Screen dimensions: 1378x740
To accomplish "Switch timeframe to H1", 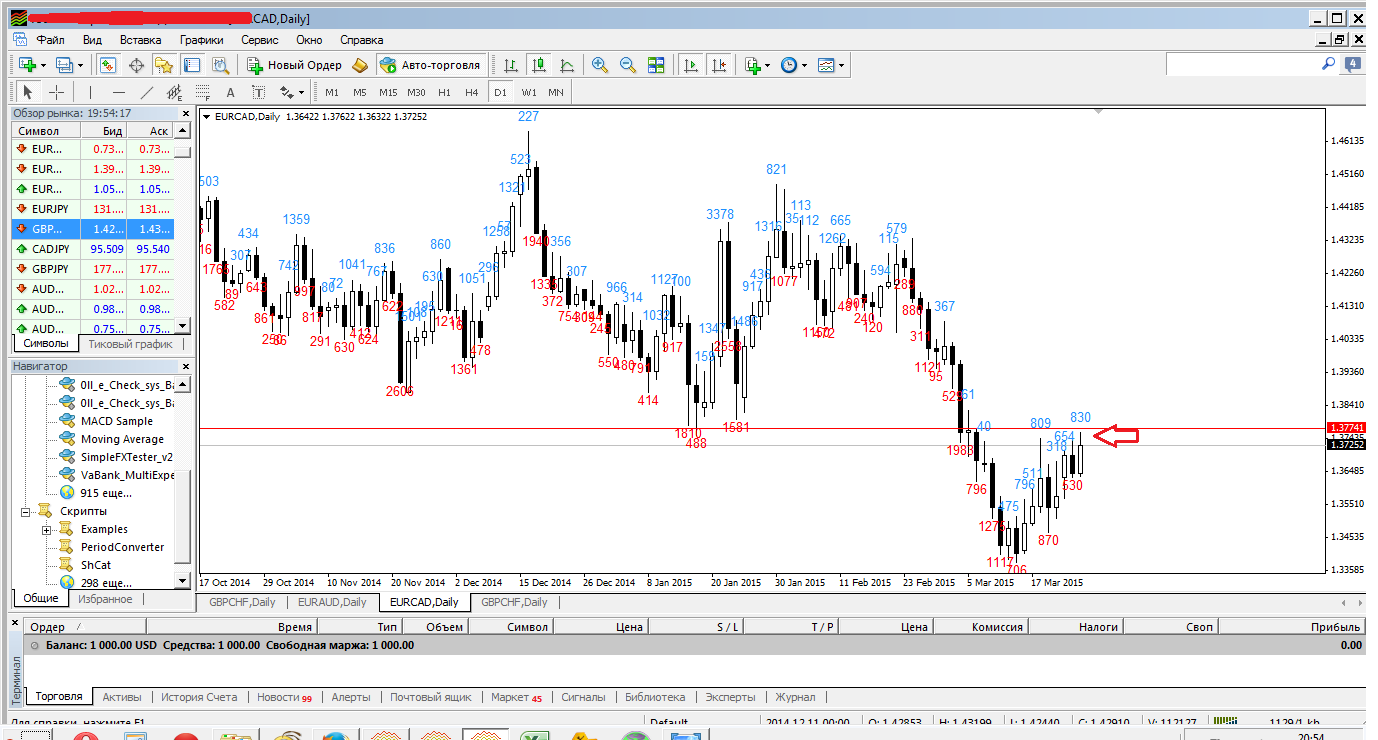I will click(x=444, y=92).
